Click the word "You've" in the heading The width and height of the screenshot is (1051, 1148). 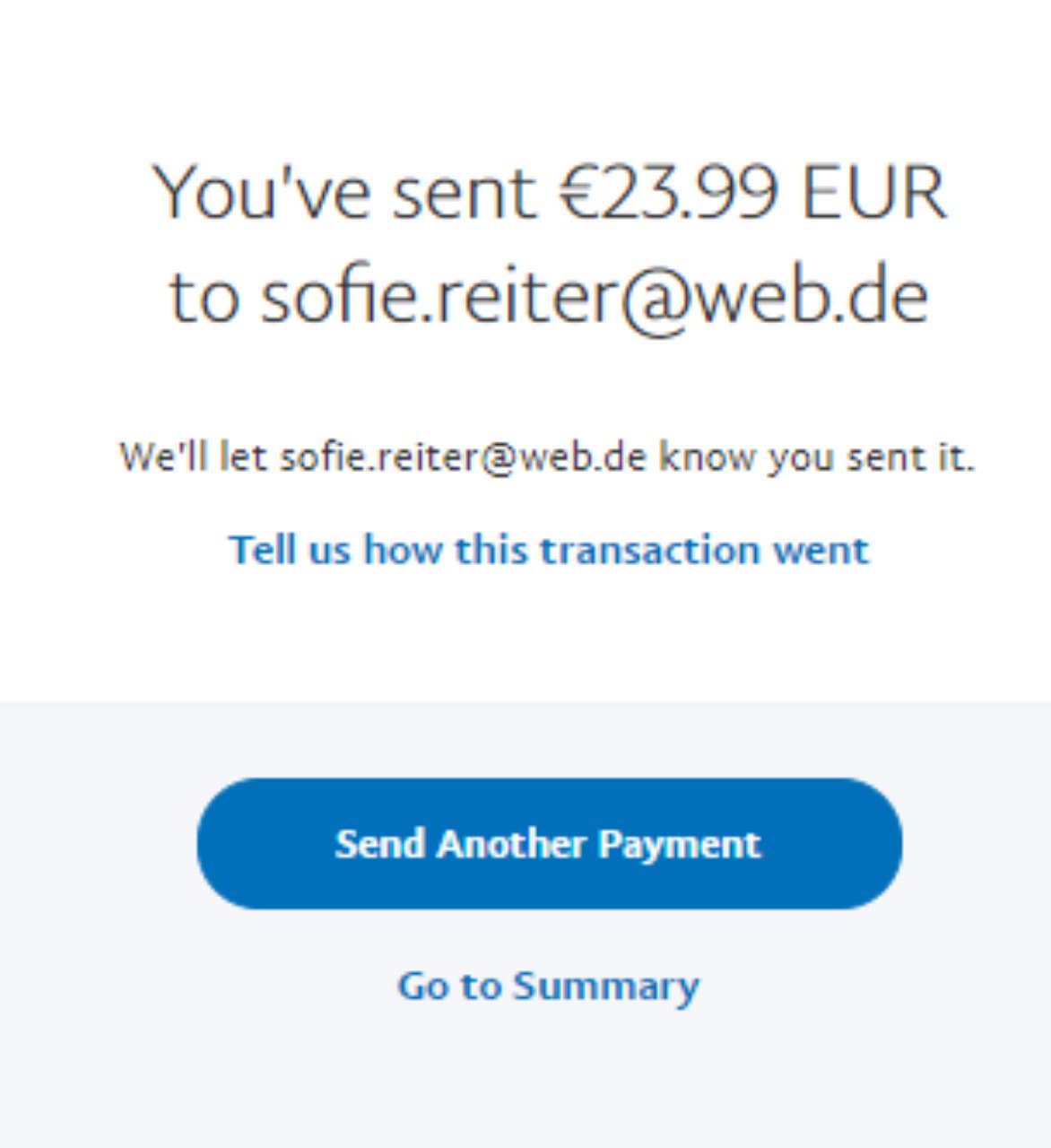click(262, 193)
